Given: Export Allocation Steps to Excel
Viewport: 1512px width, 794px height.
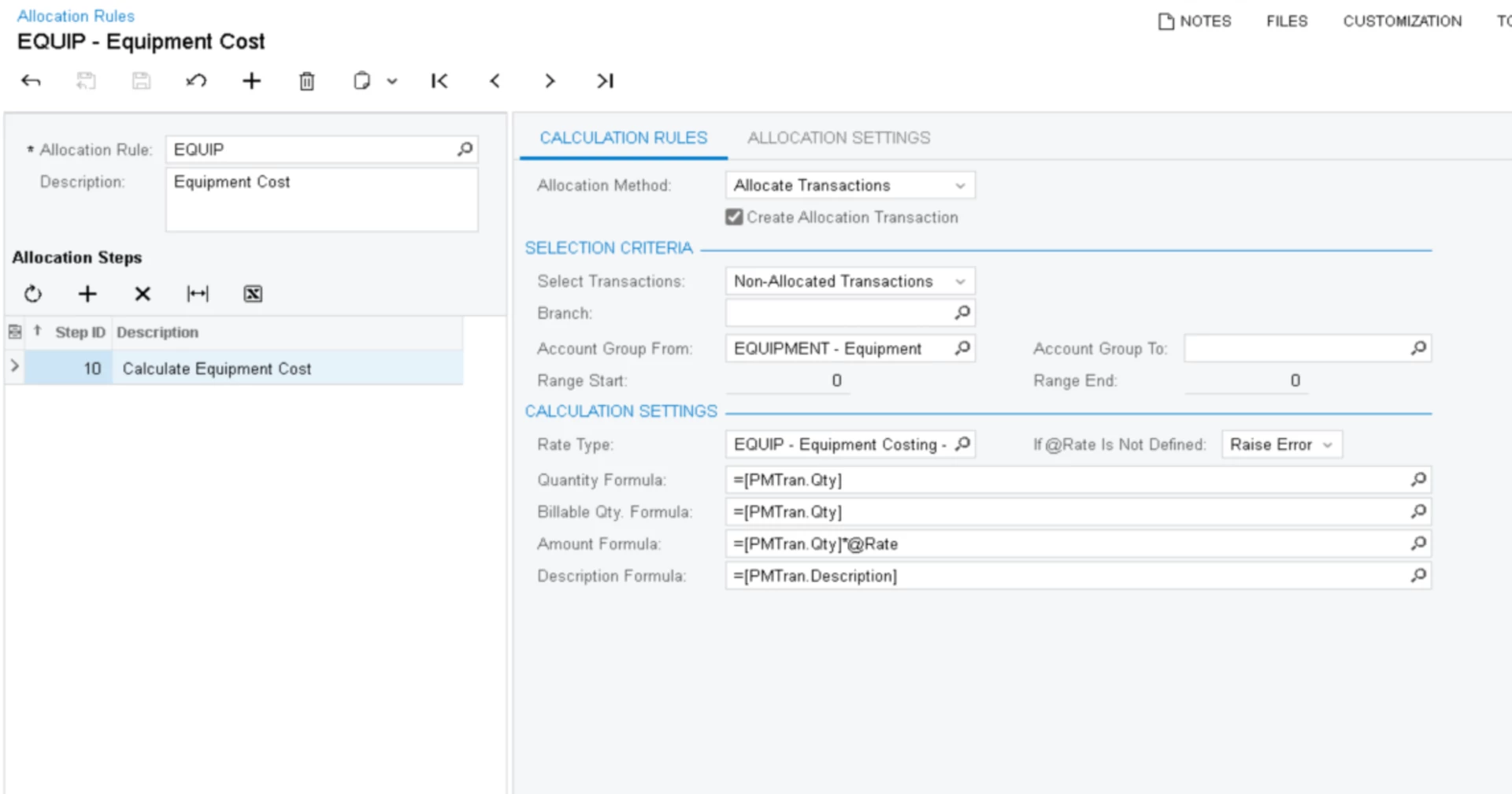Looking at the screenshot, I should [x=253, y=294].
